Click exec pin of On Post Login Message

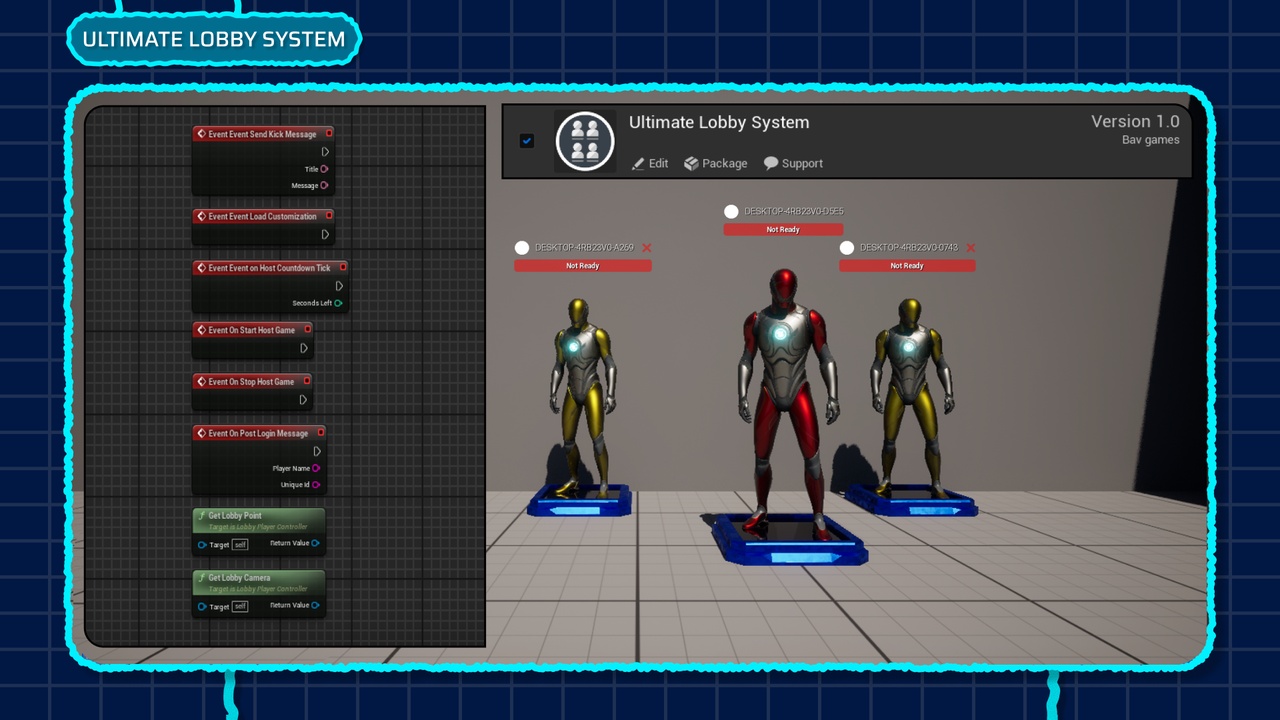[317, 452]
